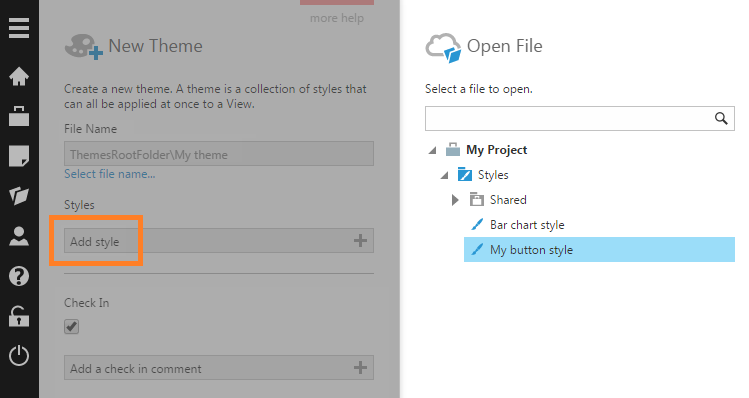Image resolution: width=749 pixels, height=398 pixels.
Task: Click the Shared folder icon
Action: click(477, 199)
